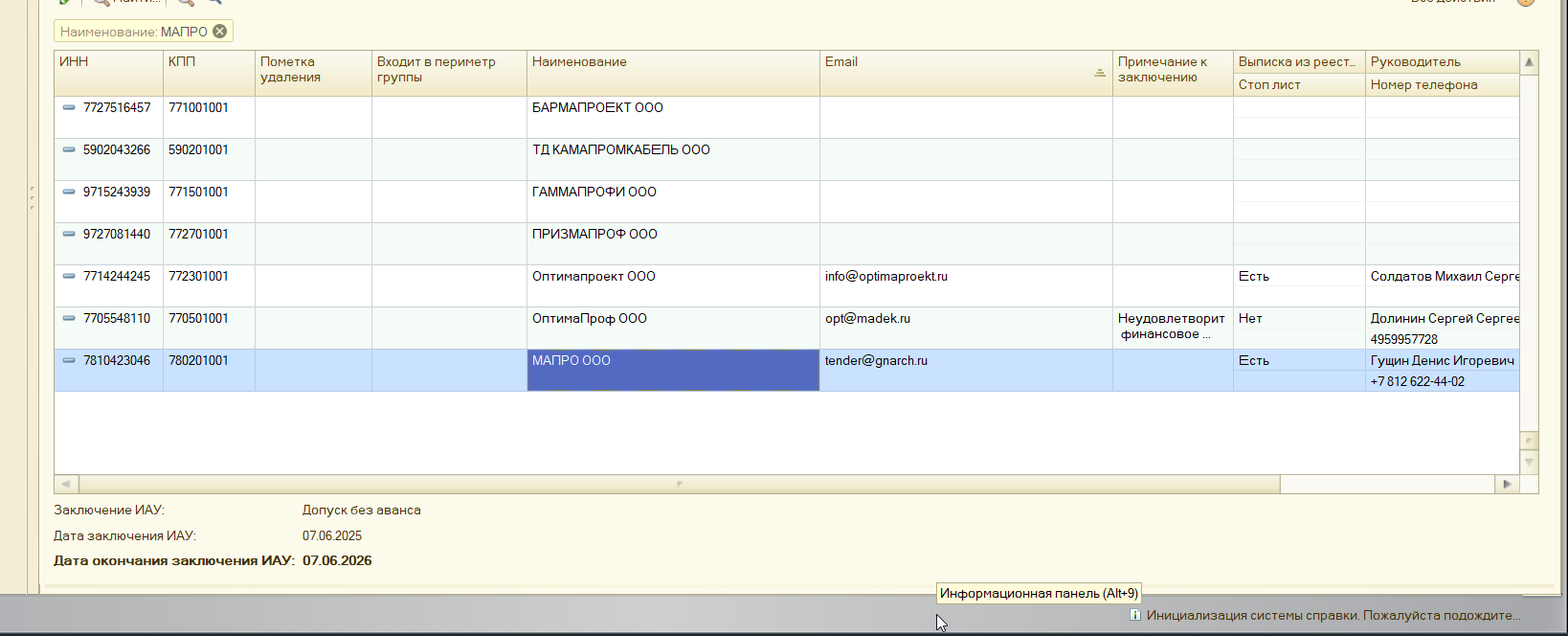The height and width of the screenshot is (636, 1568).
Task: Click the right arrow of horizontal scrollbar
Action: (1507, 484)
